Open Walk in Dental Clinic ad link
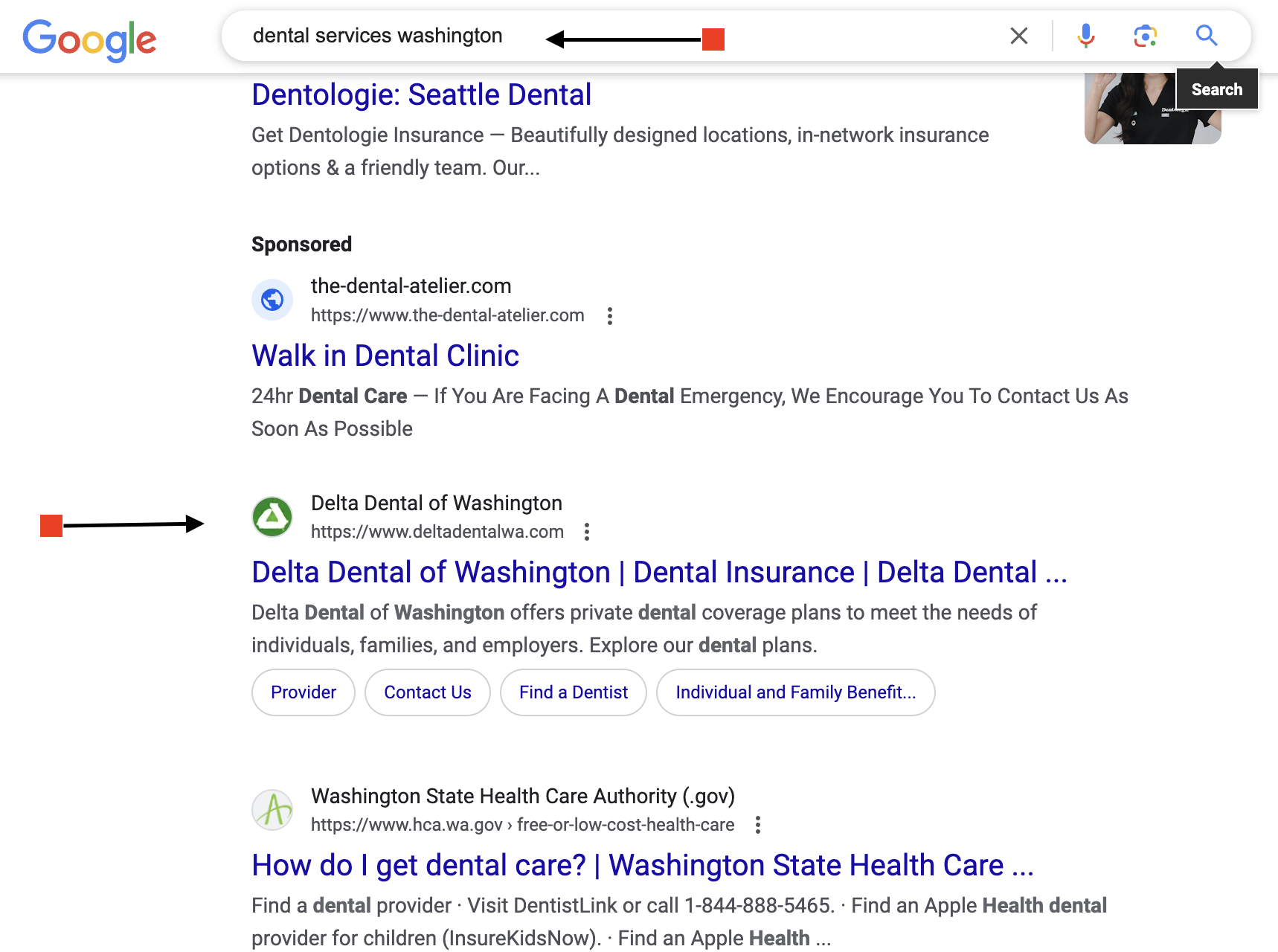Screen dimensions: 1278x952 [x=385, y=356]
